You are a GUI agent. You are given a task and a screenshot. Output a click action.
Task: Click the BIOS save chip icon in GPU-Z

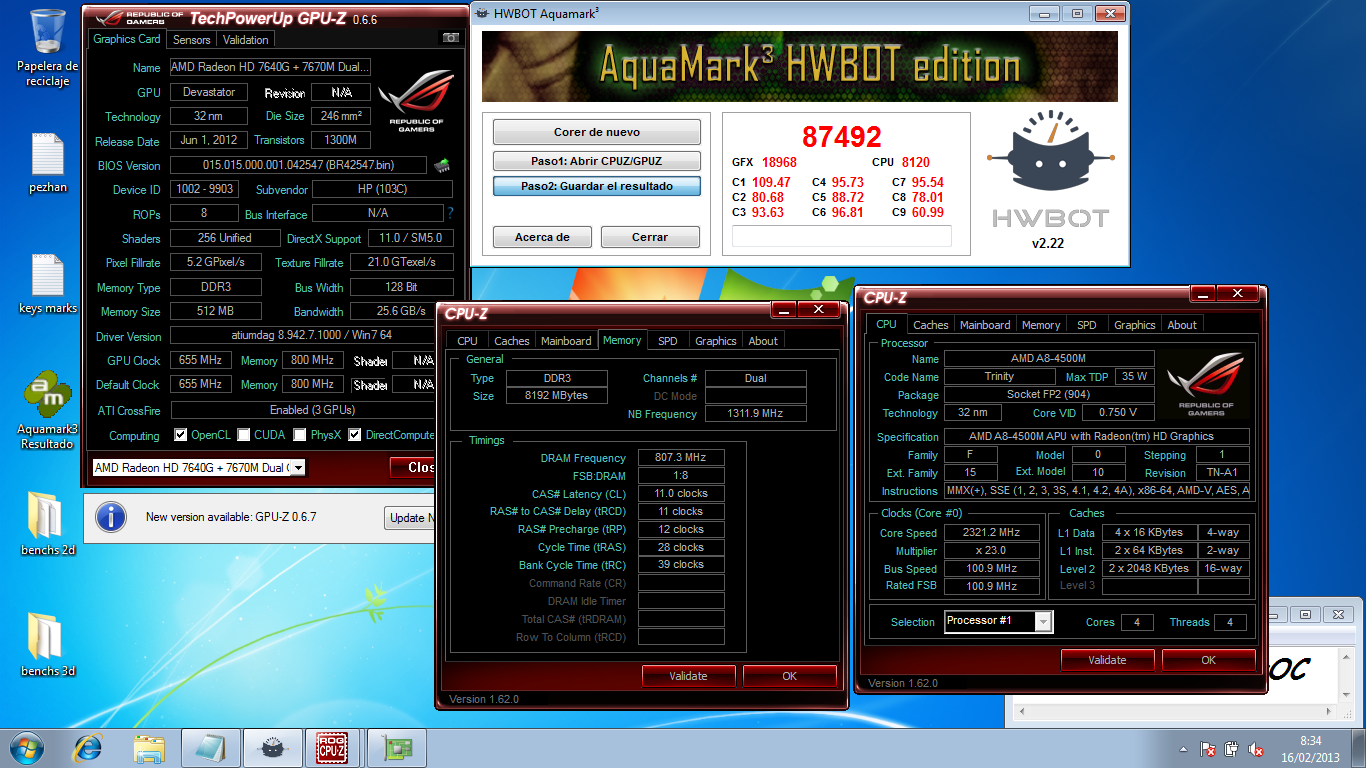pos(441,164)
